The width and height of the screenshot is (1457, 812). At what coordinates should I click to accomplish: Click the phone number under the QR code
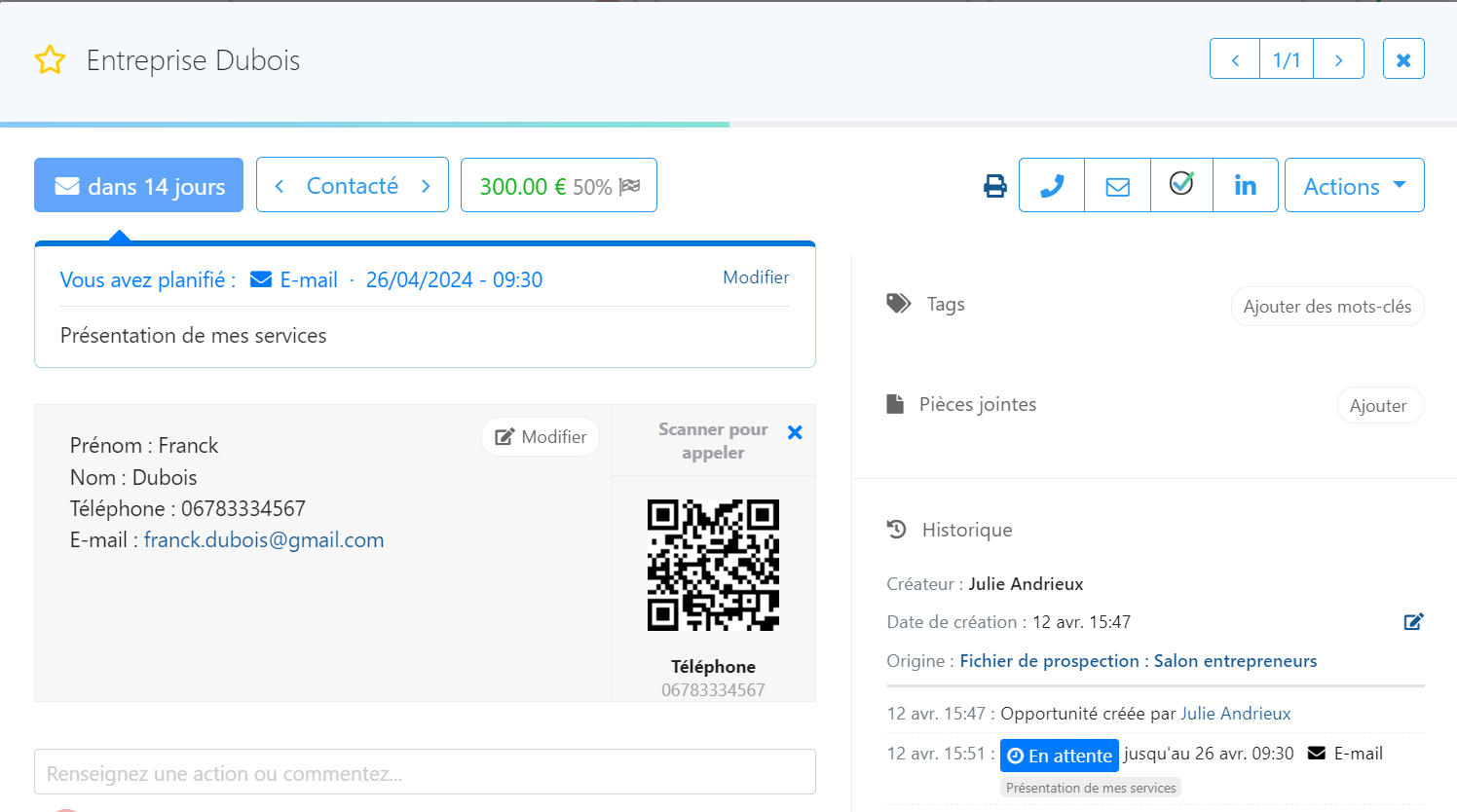[713, 690]
